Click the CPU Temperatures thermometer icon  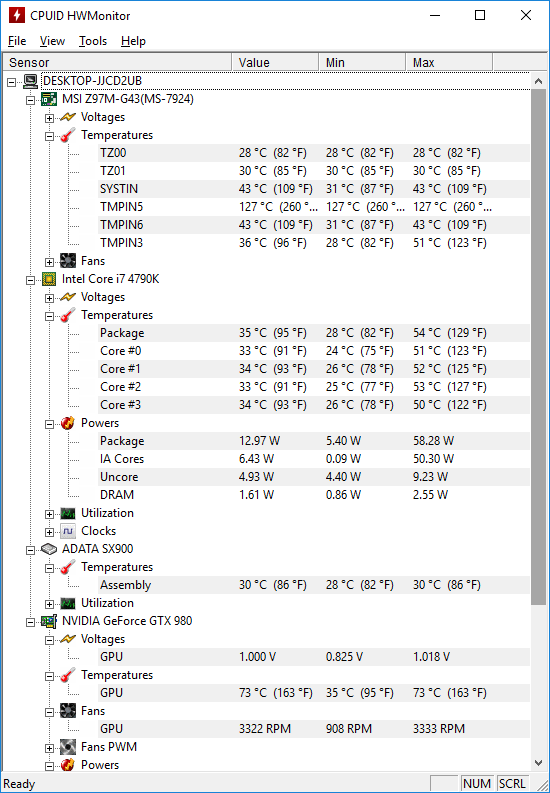(68, 315)
